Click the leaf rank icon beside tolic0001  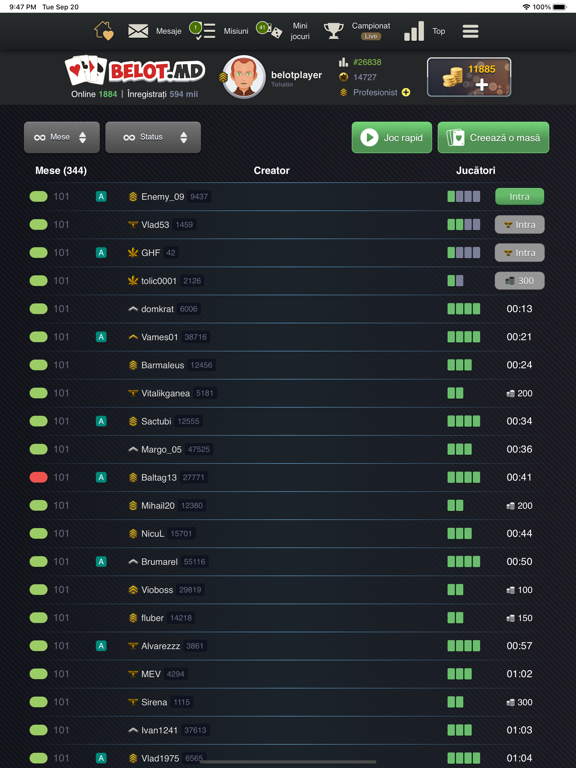click(x=133, y=281)
